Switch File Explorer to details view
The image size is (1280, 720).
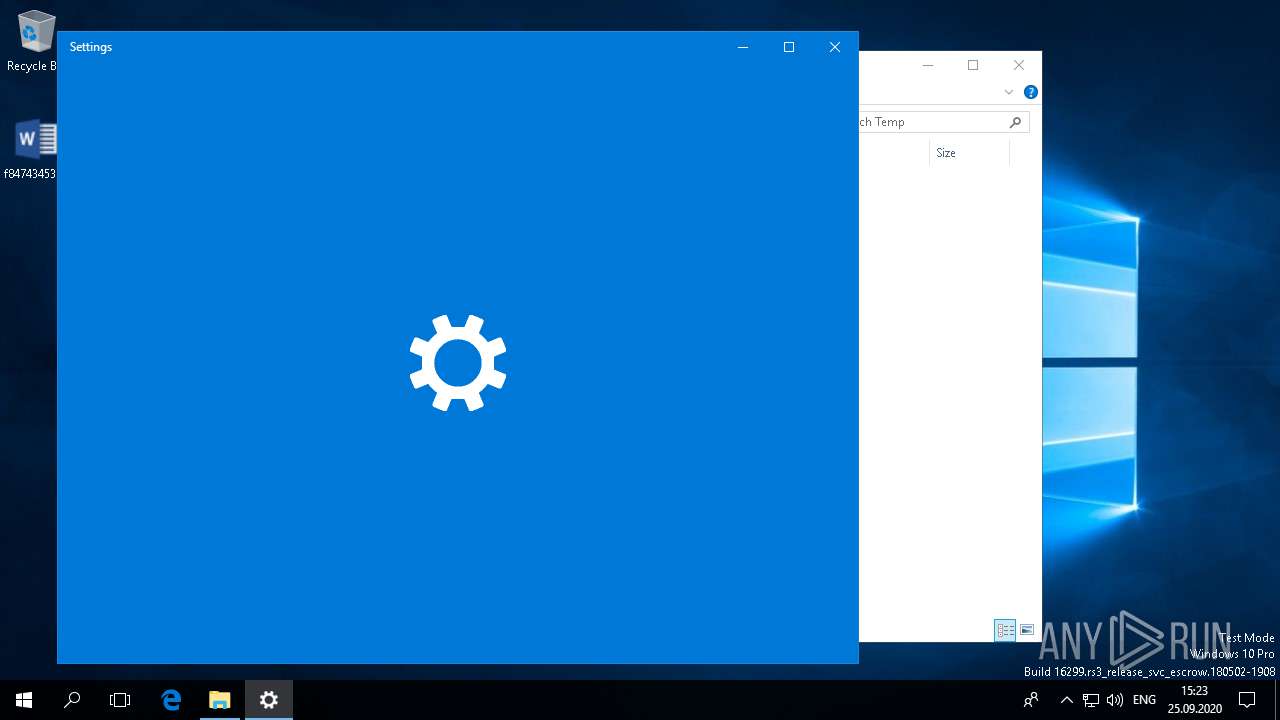[x=1005, y=630]
